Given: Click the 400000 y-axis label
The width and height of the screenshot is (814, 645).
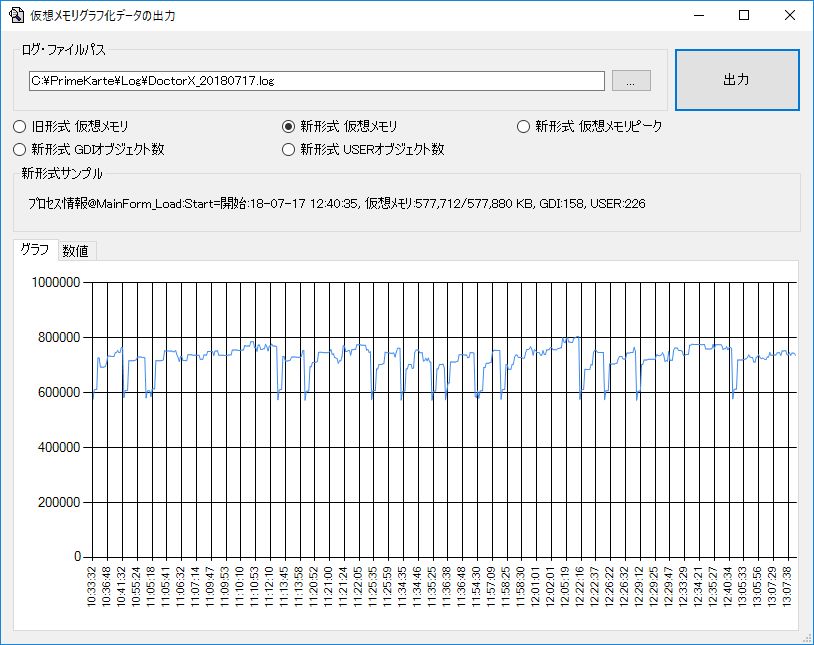Looking at the screenshot, I should [x=59, y=448].
